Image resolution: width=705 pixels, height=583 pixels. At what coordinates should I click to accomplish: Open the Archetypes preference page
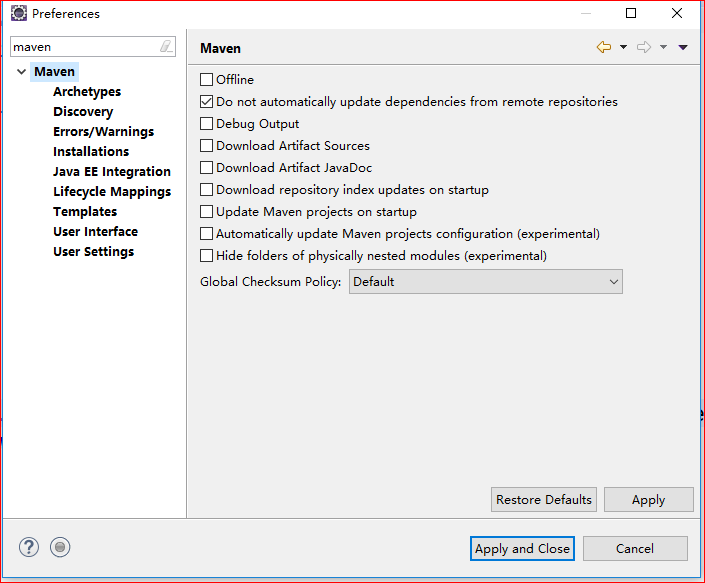point(87,92)
